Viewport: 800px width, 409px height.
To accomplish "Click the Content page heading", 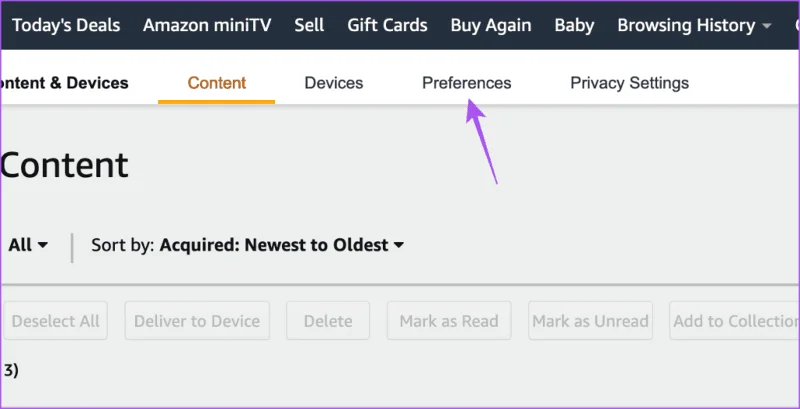I will (x=64, y=165).
